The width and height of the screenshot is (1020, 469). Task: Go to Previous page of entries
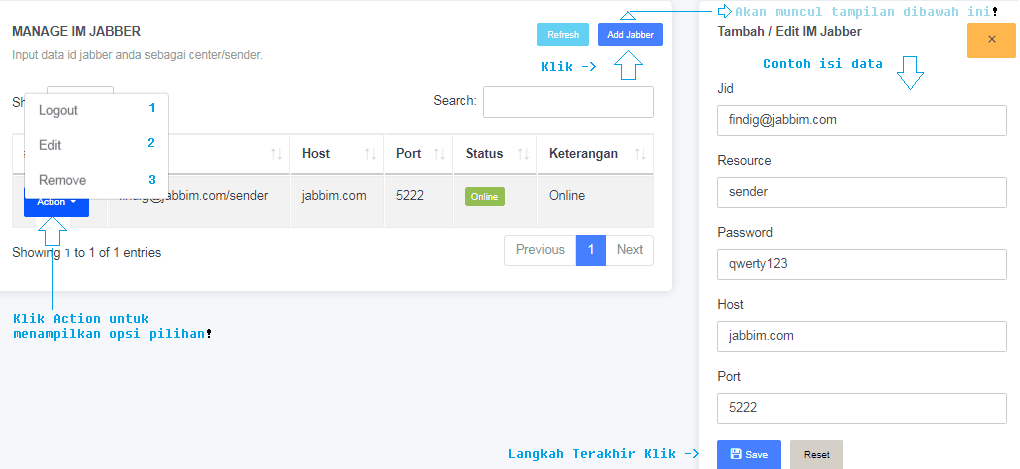540,250
